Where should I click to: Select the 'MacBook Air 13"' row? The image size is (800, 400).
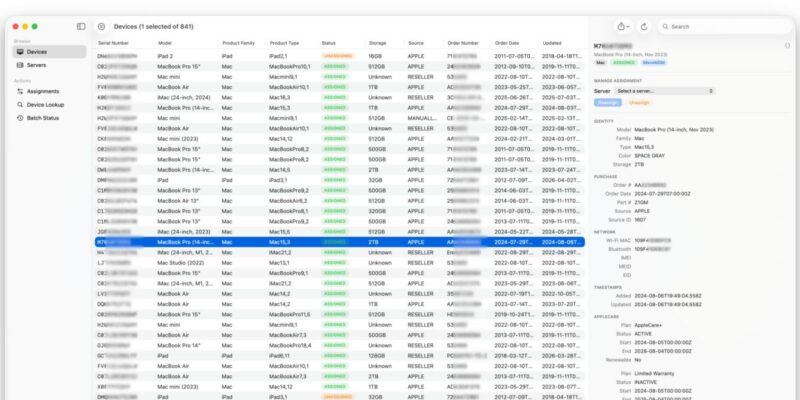click(340, 201)
